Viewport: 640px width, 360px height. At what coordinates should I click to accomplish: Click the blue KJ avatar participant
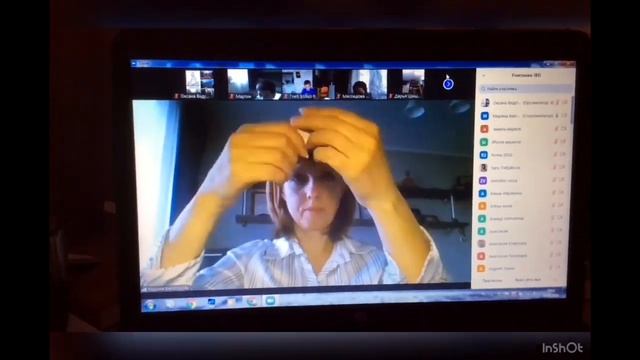484,155
